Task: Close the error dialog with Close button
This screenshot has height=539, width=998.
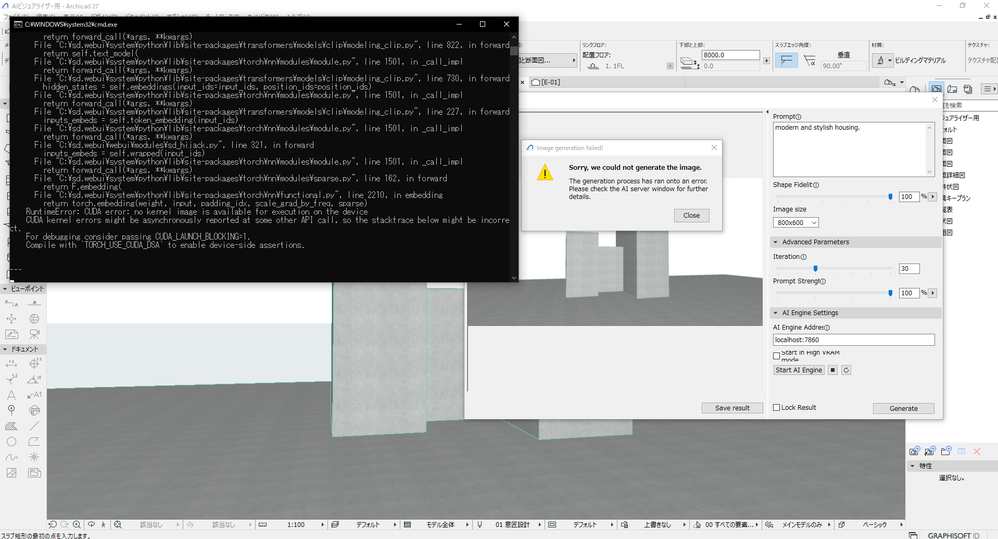Action: click(x=691, y=216)
